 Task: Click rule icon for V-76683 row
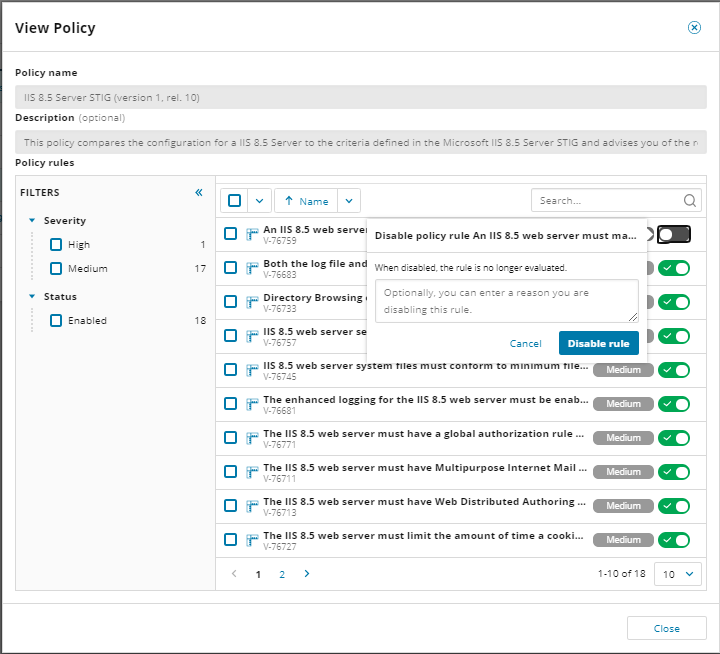click(252, 268)
